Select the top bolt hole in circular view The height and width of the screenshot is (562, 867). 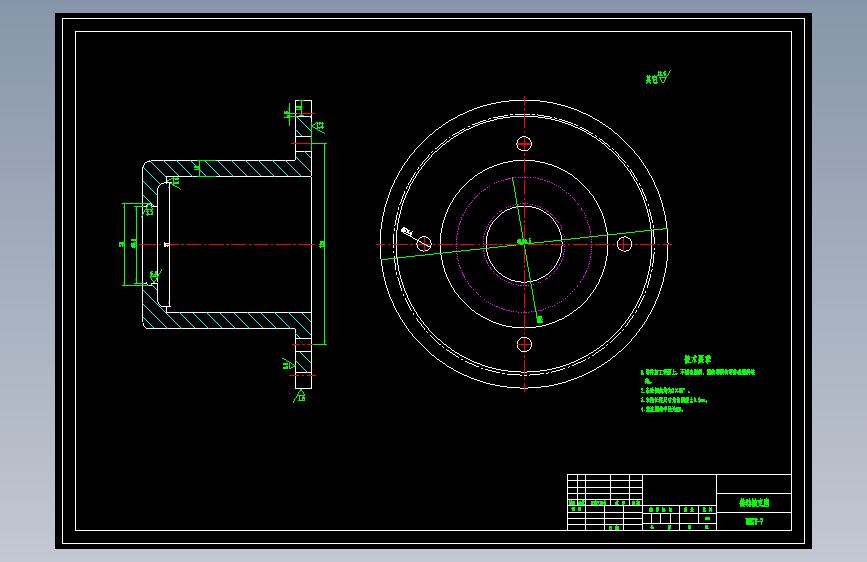[524, 144]
